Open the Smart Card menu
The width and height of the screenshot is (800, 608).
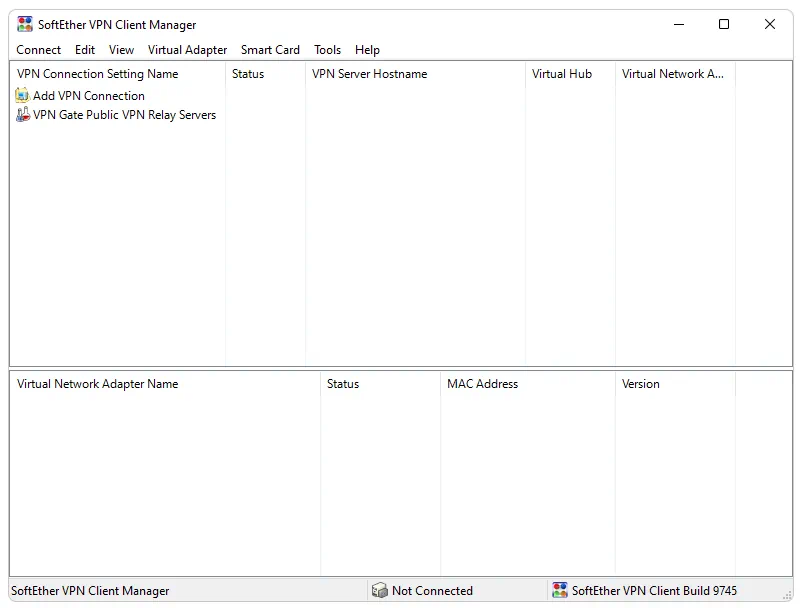[270, 49]
